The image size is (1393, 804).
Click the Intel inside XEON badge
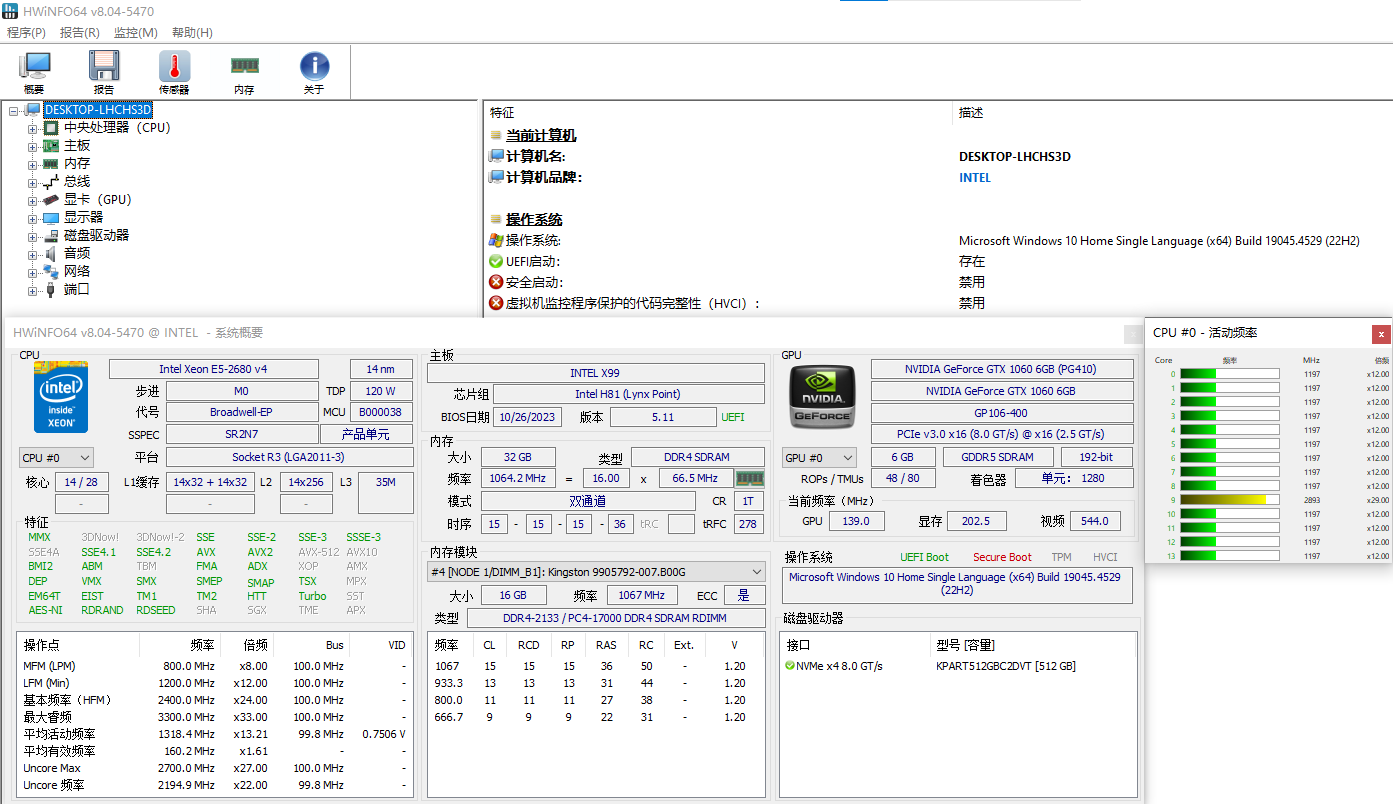coord(60,397)
